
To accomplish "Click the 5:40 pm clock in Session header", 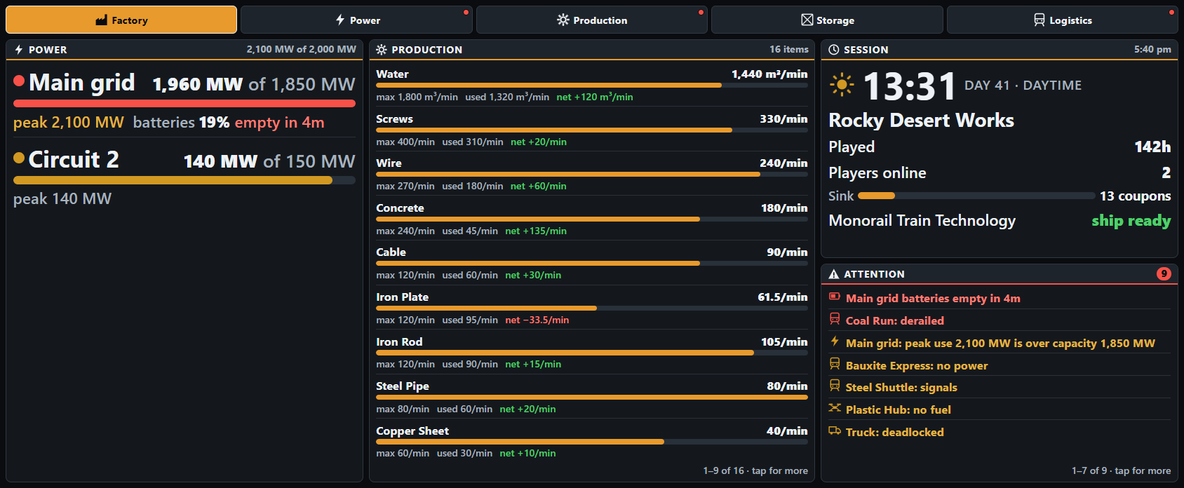I will [x=1152, y=50].
